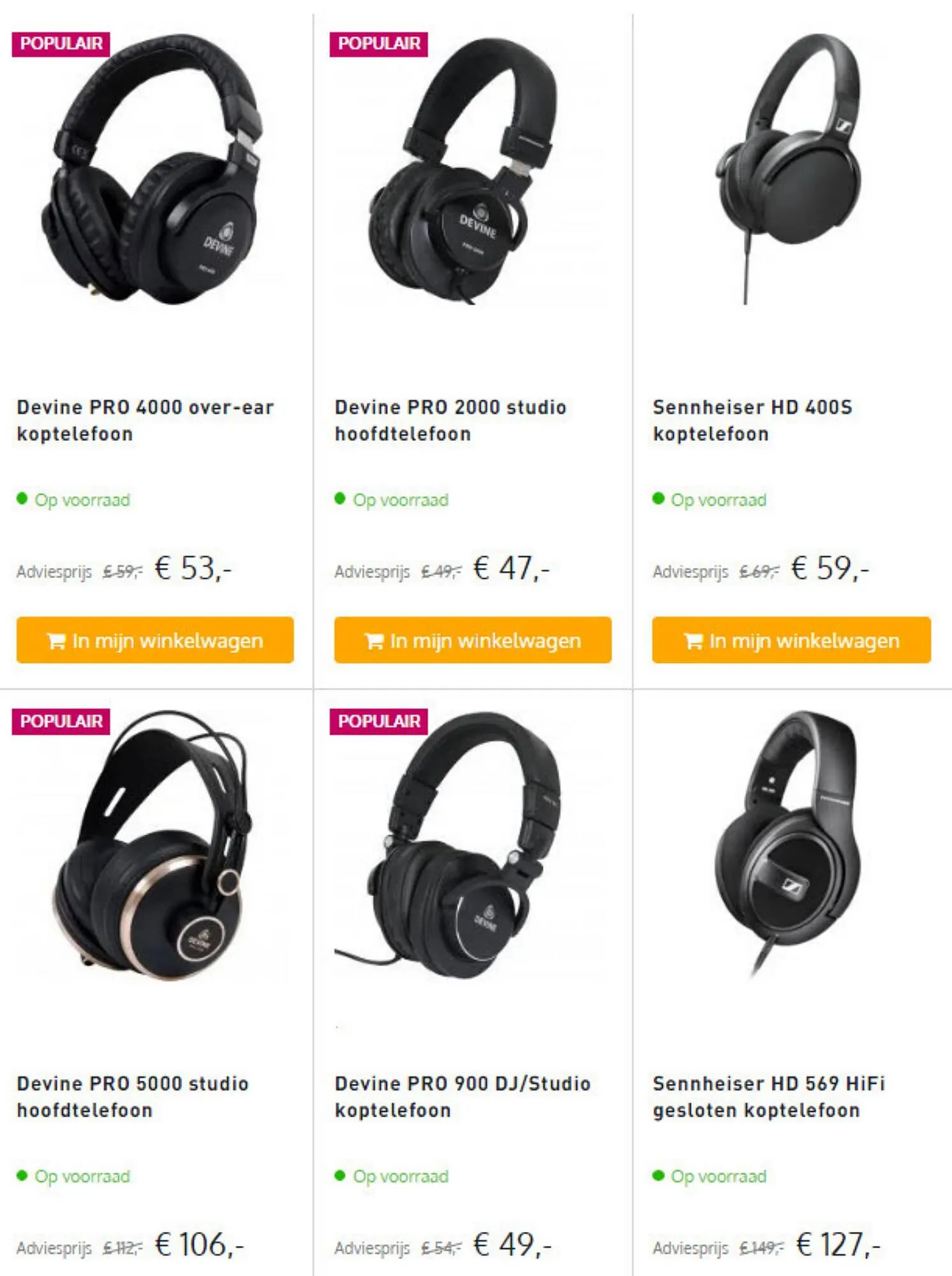Open Sennheiser HD 400S koptelefoon title
The image size is (952, 1276).
coord(752,420)
